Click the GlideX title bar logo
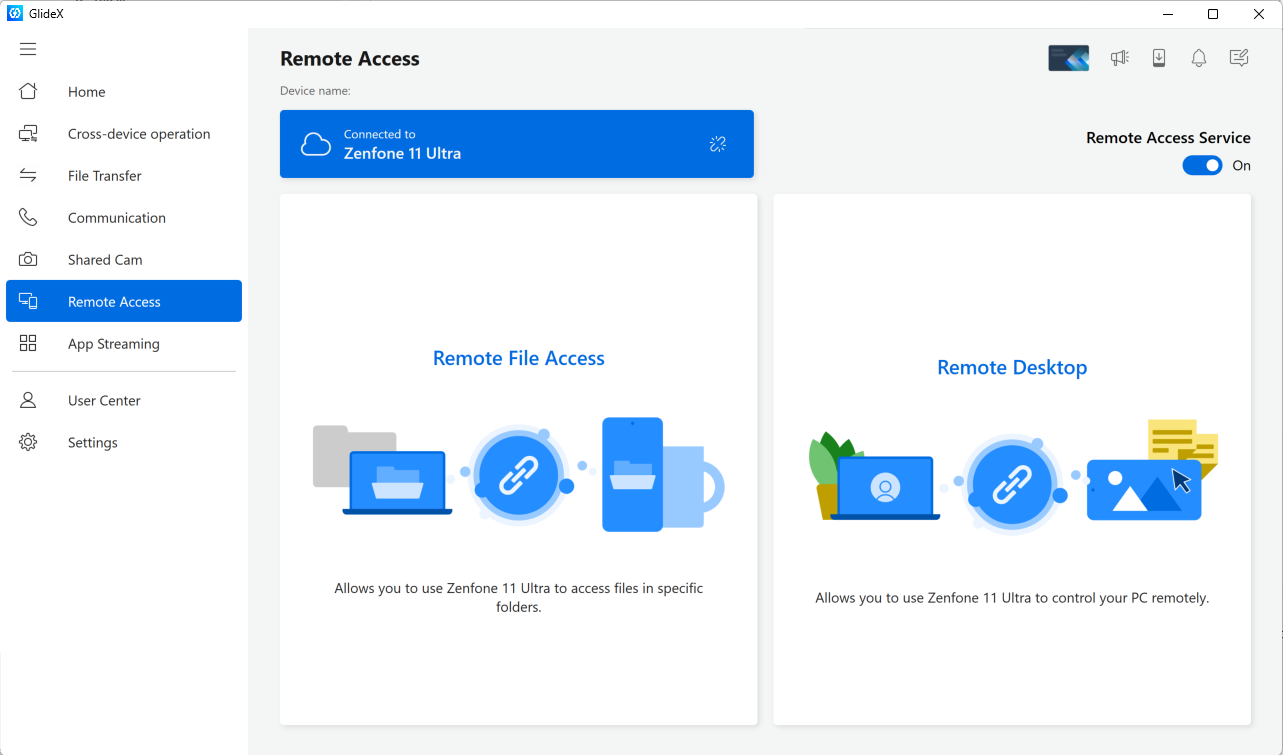 [x=14, y=13]
